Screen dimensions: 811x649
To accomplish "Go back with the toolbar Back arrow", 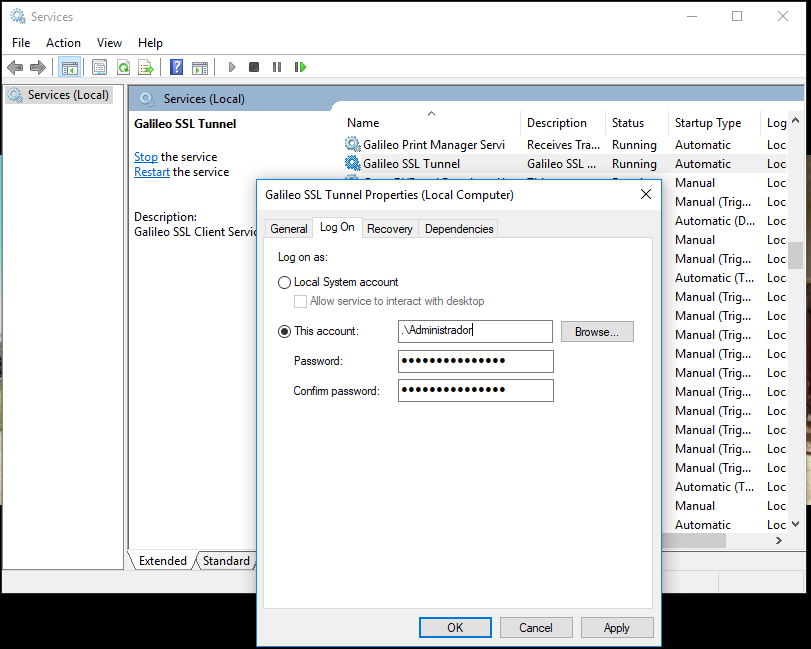I will [15, 67].
